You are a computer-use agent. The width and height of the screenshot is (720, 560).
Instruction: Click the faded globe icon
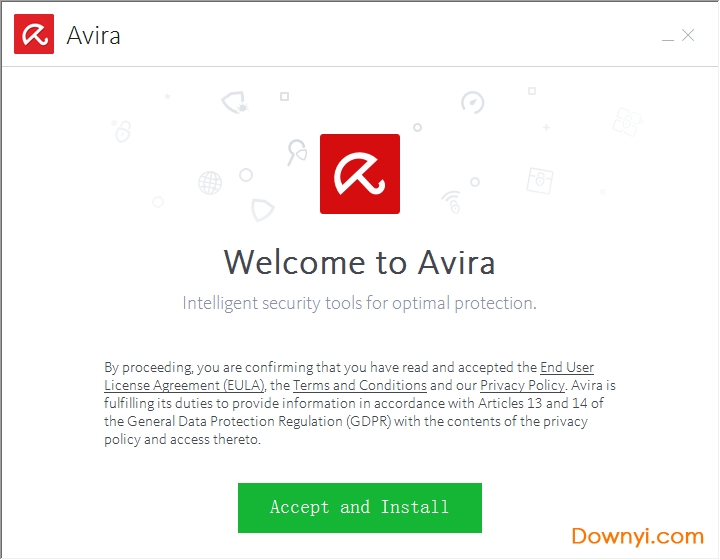point(210,183)
